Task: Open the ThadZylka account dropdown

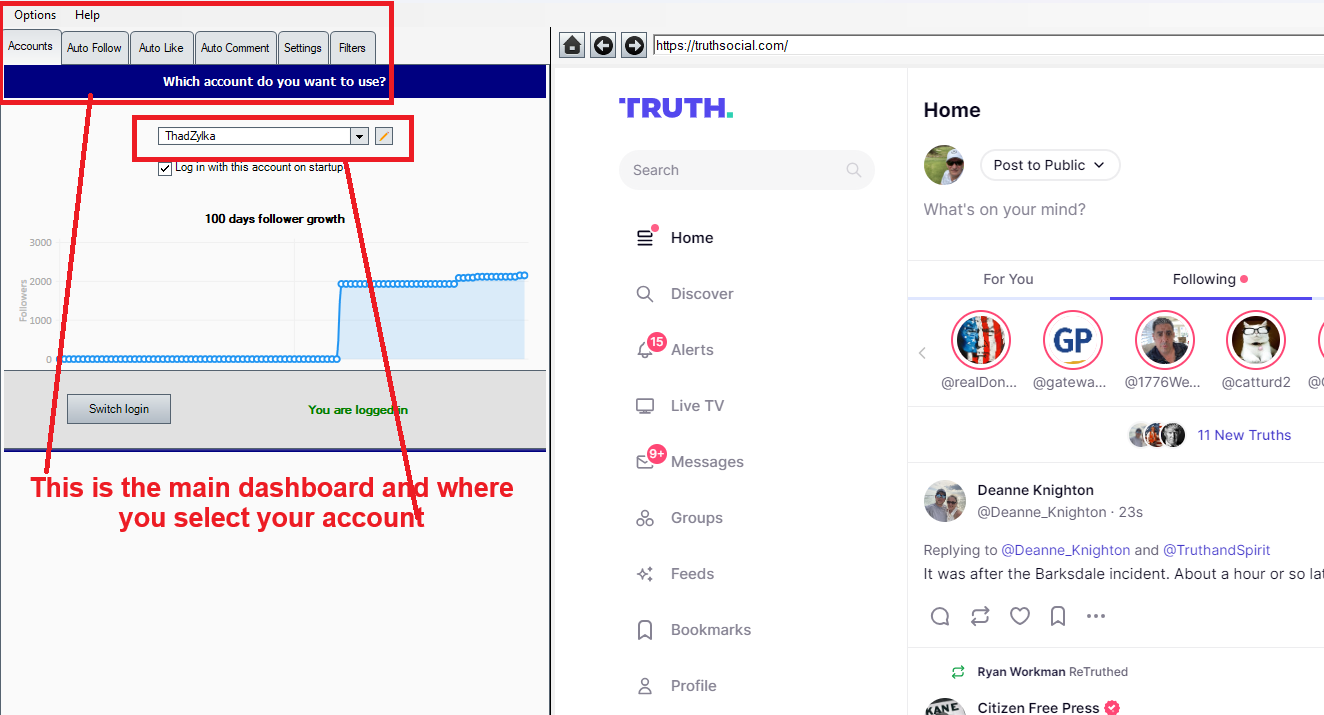Action: click(359, 136)
